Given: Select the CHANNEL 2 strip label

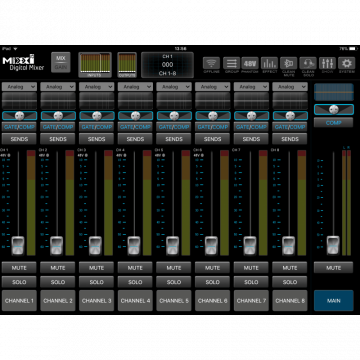Looking at the screenshot, I should [58, 301].
